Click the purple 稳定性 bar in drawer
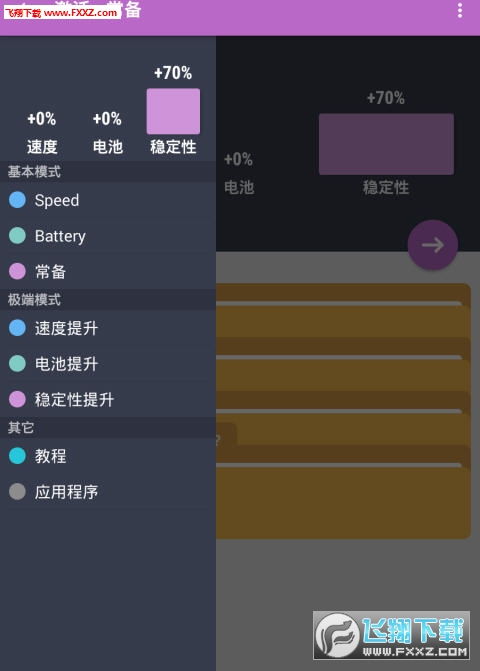The height and width of the screenshot is (671, 480). pyautogui.click(x=173, y=111)
